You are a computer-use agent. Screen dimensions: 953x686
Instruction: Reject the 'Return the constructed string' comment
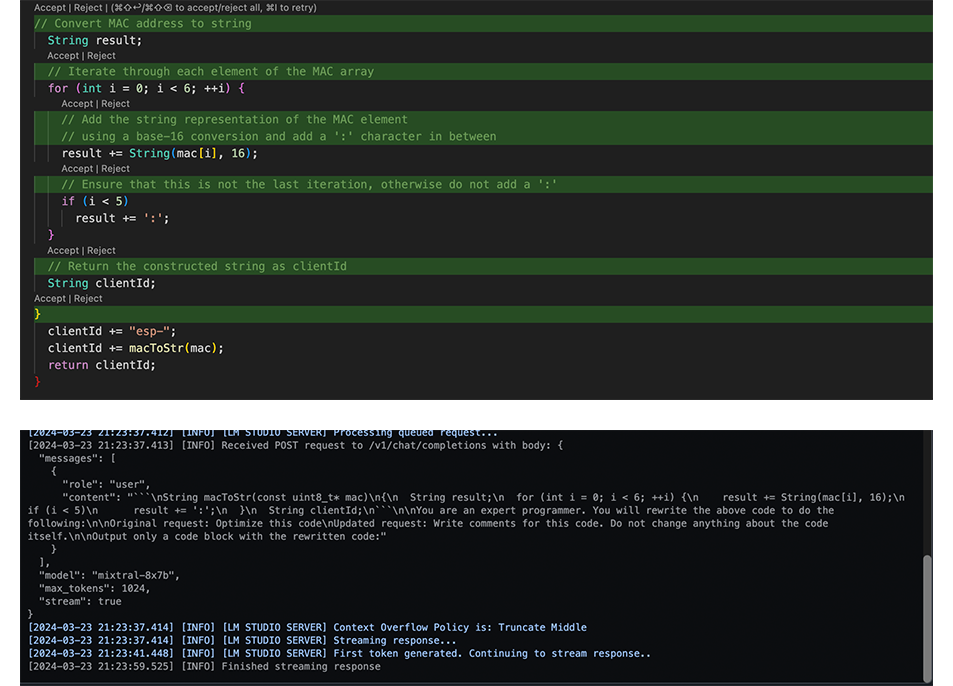pyautogui.click(x=101, y=251)
